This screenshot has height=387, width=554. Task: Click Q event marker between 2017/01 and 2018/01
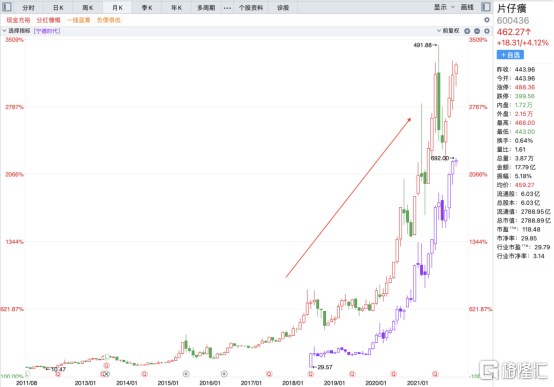(x=269, y=374)
